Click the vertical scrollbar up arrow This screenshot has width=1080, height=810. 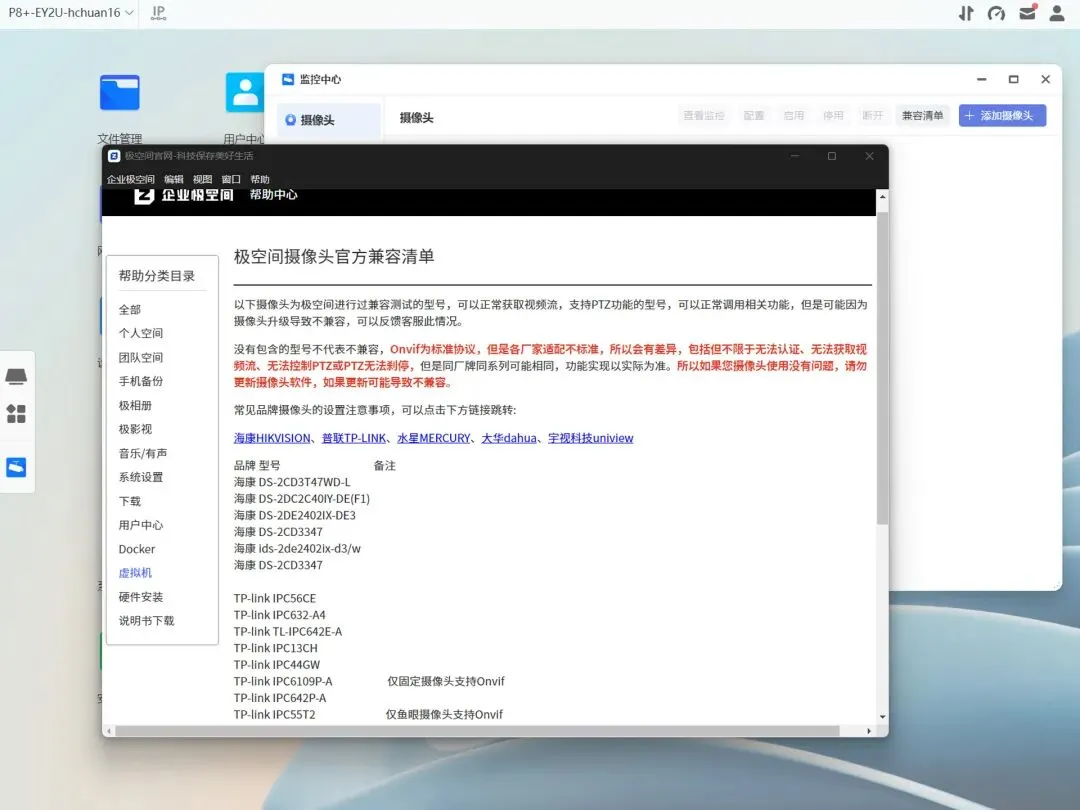click(882, 197)
